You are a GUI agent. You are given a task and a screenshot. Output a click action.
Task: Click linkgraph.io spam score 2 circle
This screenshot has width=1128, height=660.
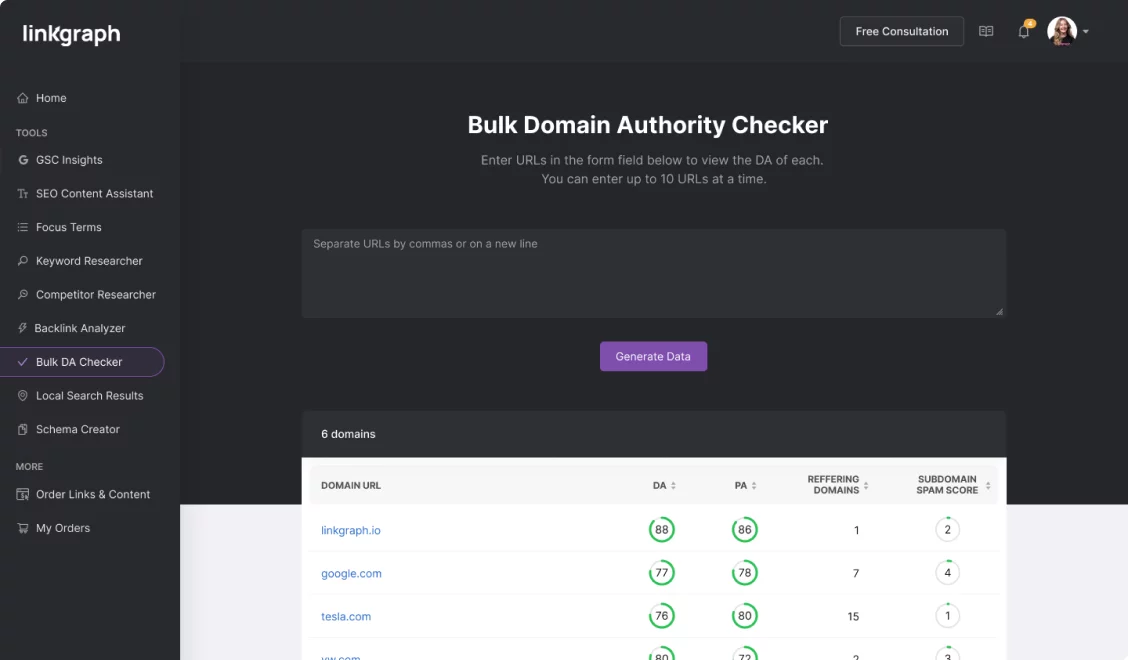coord(947,530)
